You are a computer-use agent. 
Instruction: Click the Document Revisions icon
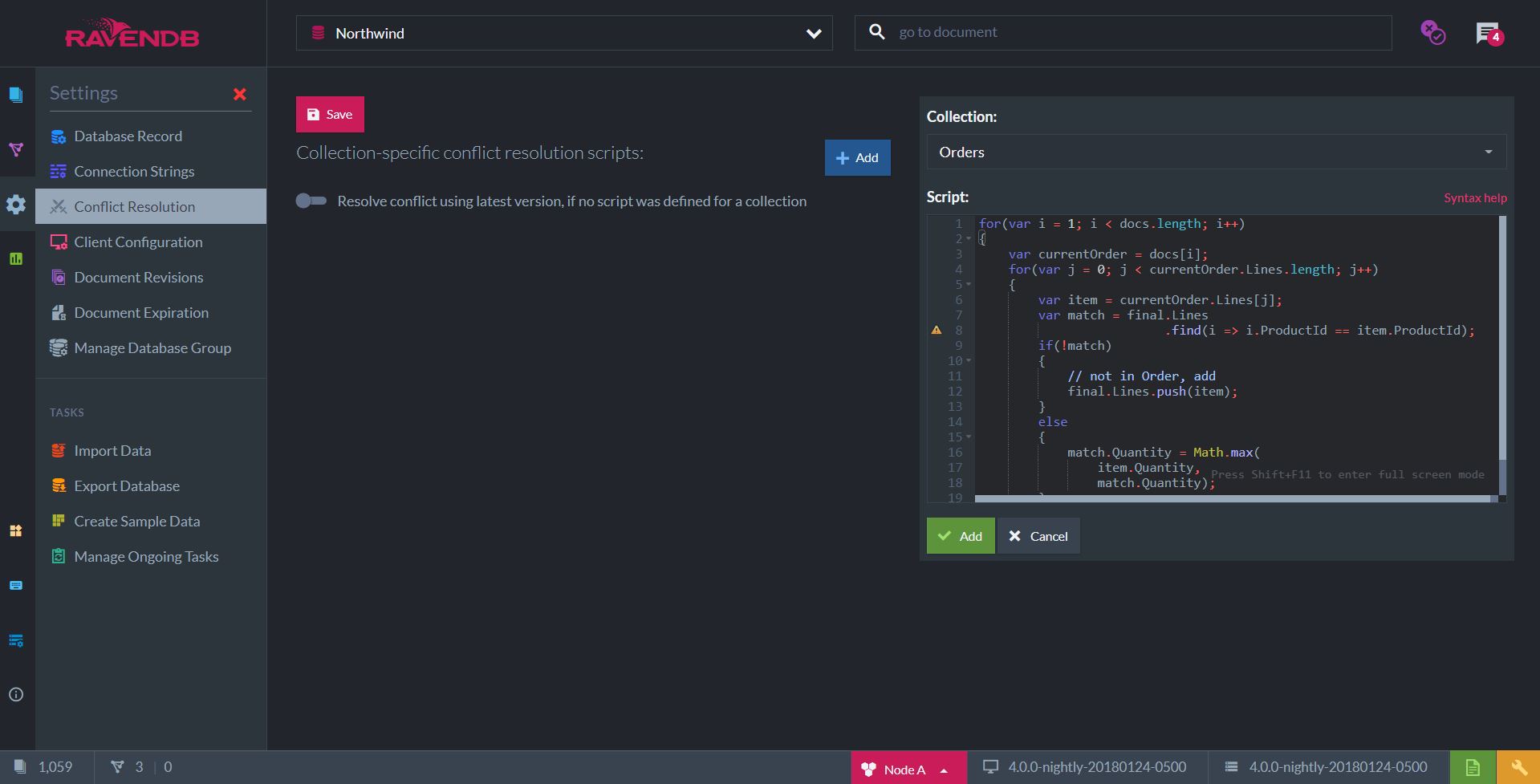tap(59, 278)
